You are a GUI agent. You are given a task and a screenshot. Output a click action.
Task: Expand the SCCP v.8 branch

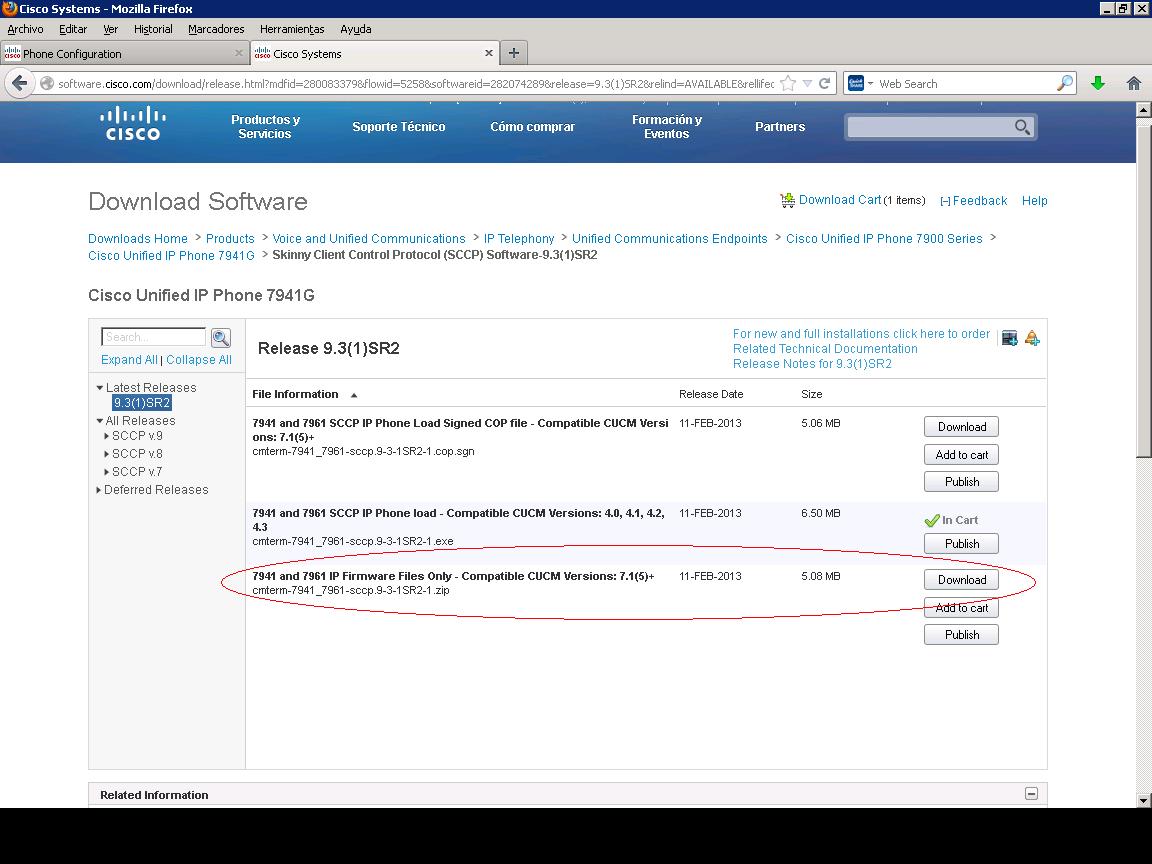tap(107, 454)
